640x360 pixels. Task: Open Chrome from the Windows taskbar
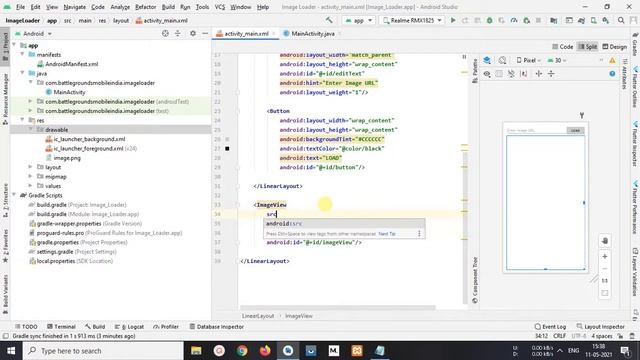tap(242, 351)
